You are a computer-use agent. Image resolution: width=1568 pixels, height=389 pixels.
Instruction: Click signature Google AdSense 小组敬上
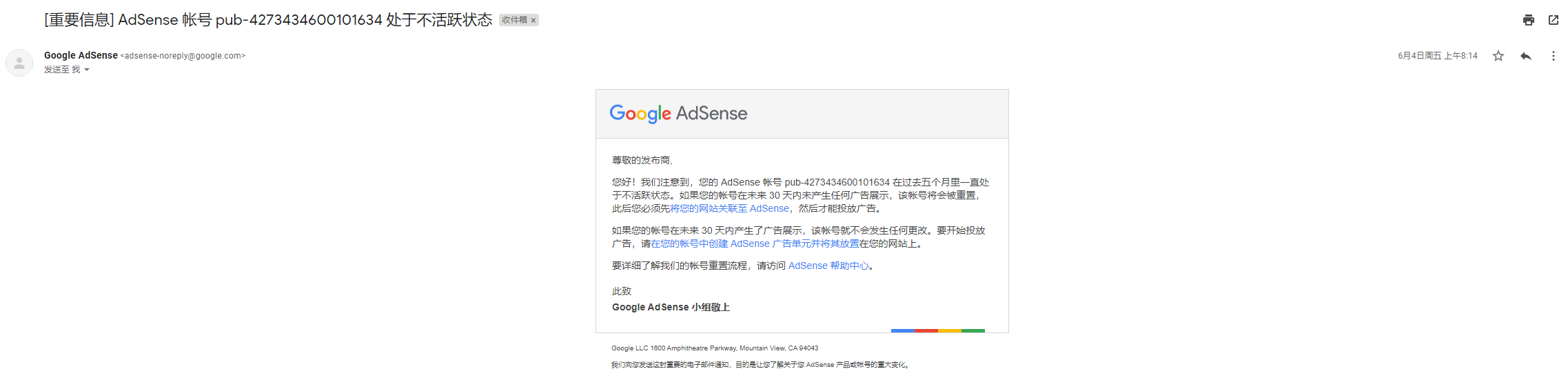pos(671,307)
